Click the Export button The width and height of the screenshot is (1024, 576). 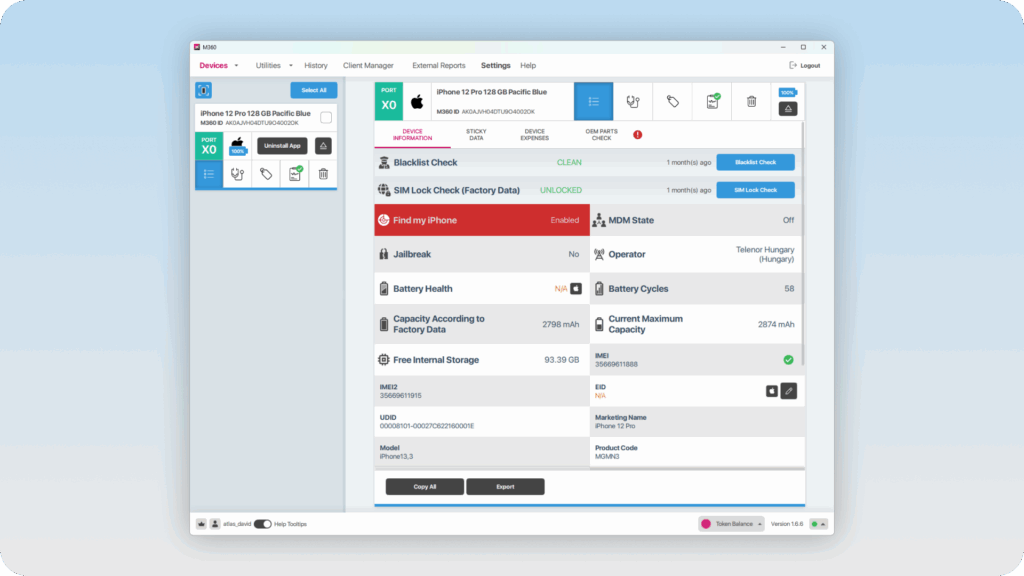click(505, 487)
